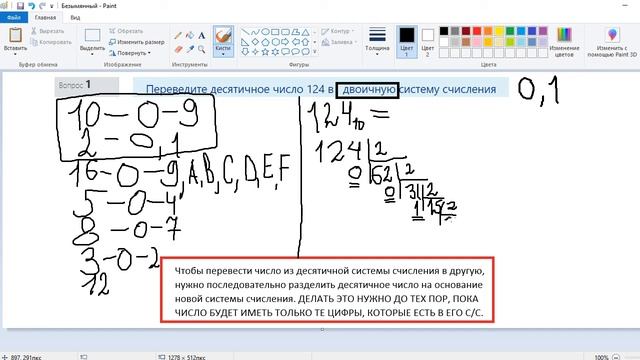
Task: Choose the straight Line shape
Action: pyautogui.click(x=245, y=32)
